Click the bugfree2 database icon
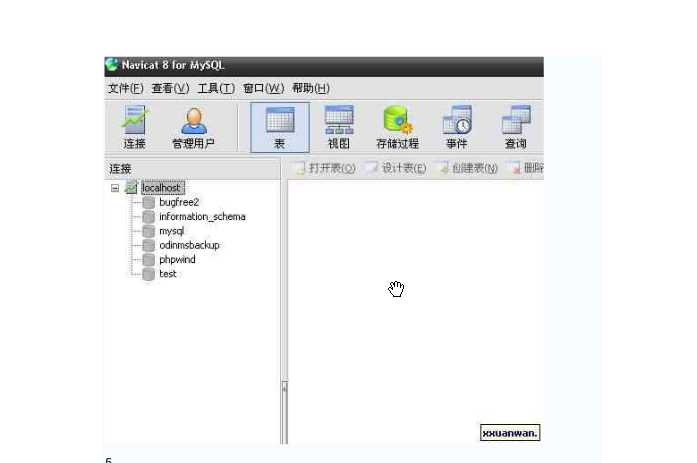This screenshot has width=697, height=463. 148,203
